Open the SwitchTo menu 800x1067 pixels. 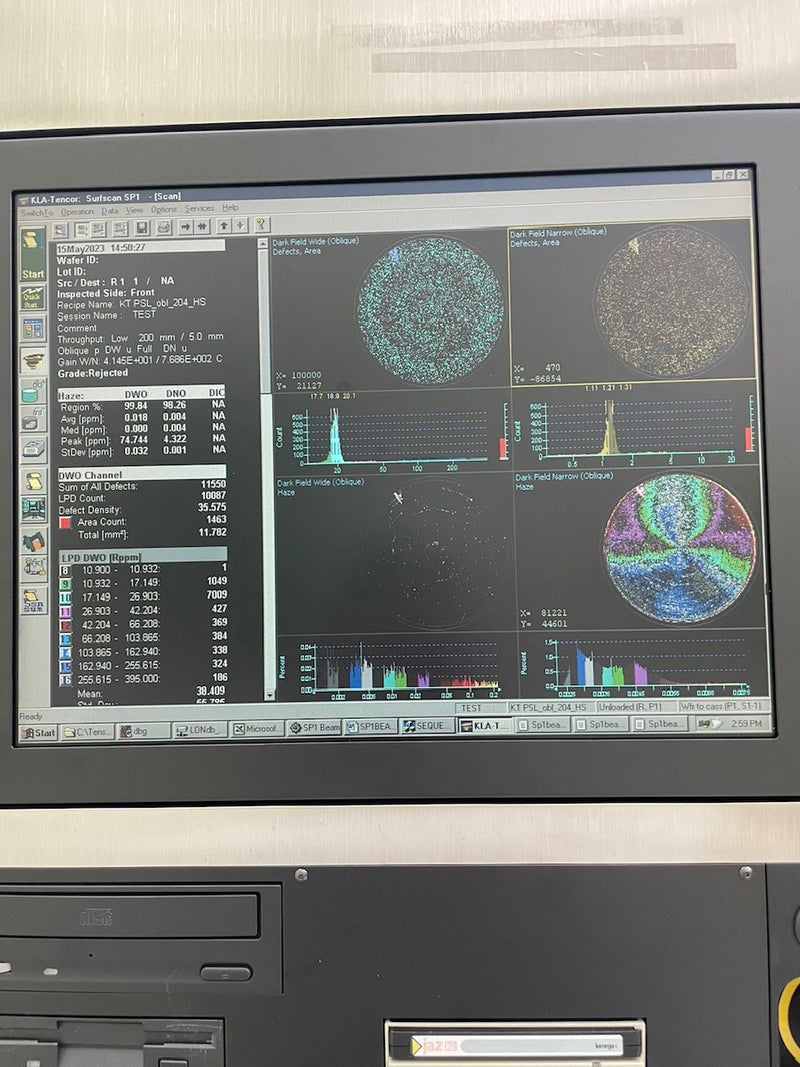point(37,213)
